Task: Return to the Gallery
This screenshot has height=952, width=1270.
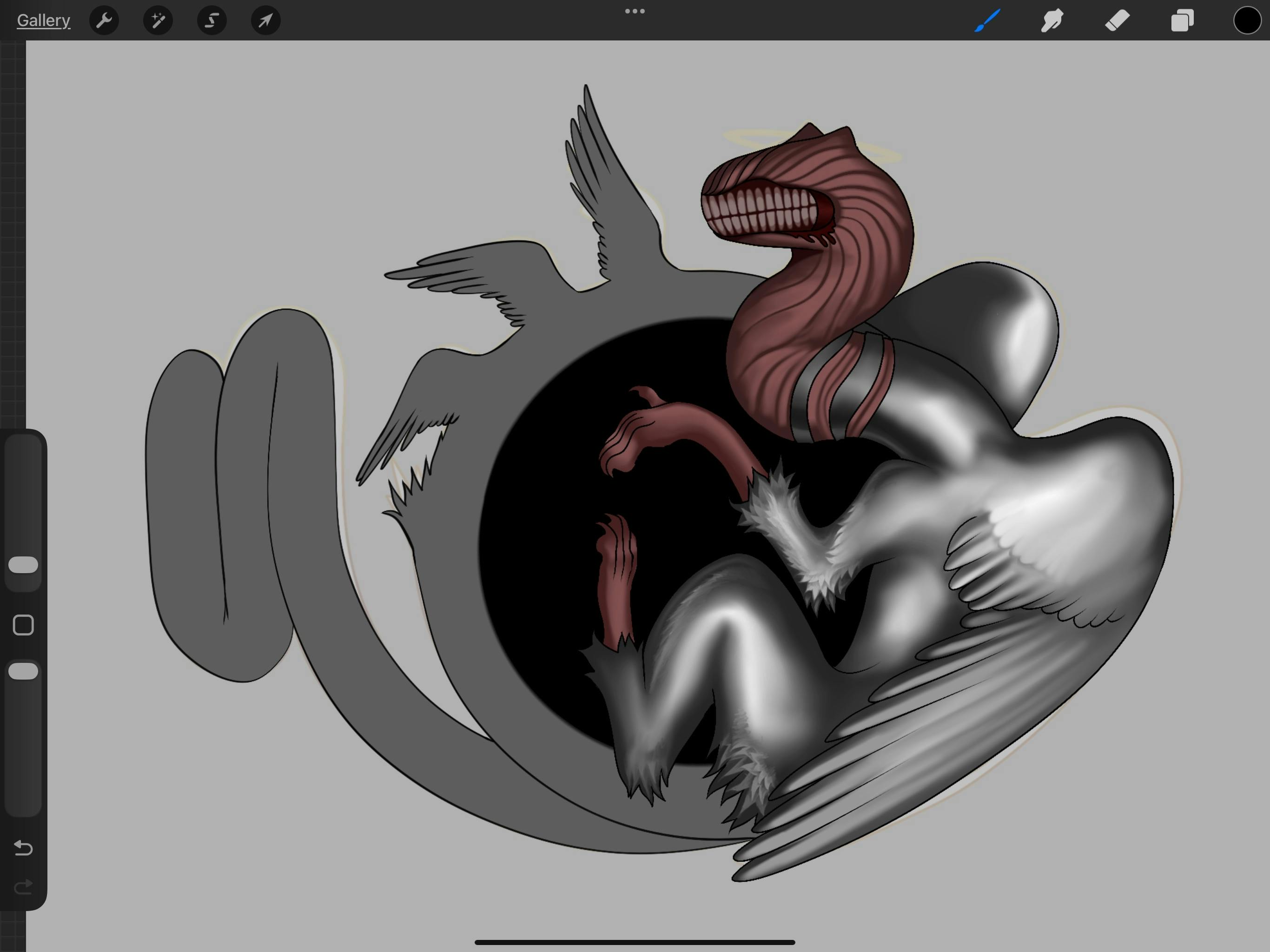Action: pyautogui.click(x=44, y=20)
